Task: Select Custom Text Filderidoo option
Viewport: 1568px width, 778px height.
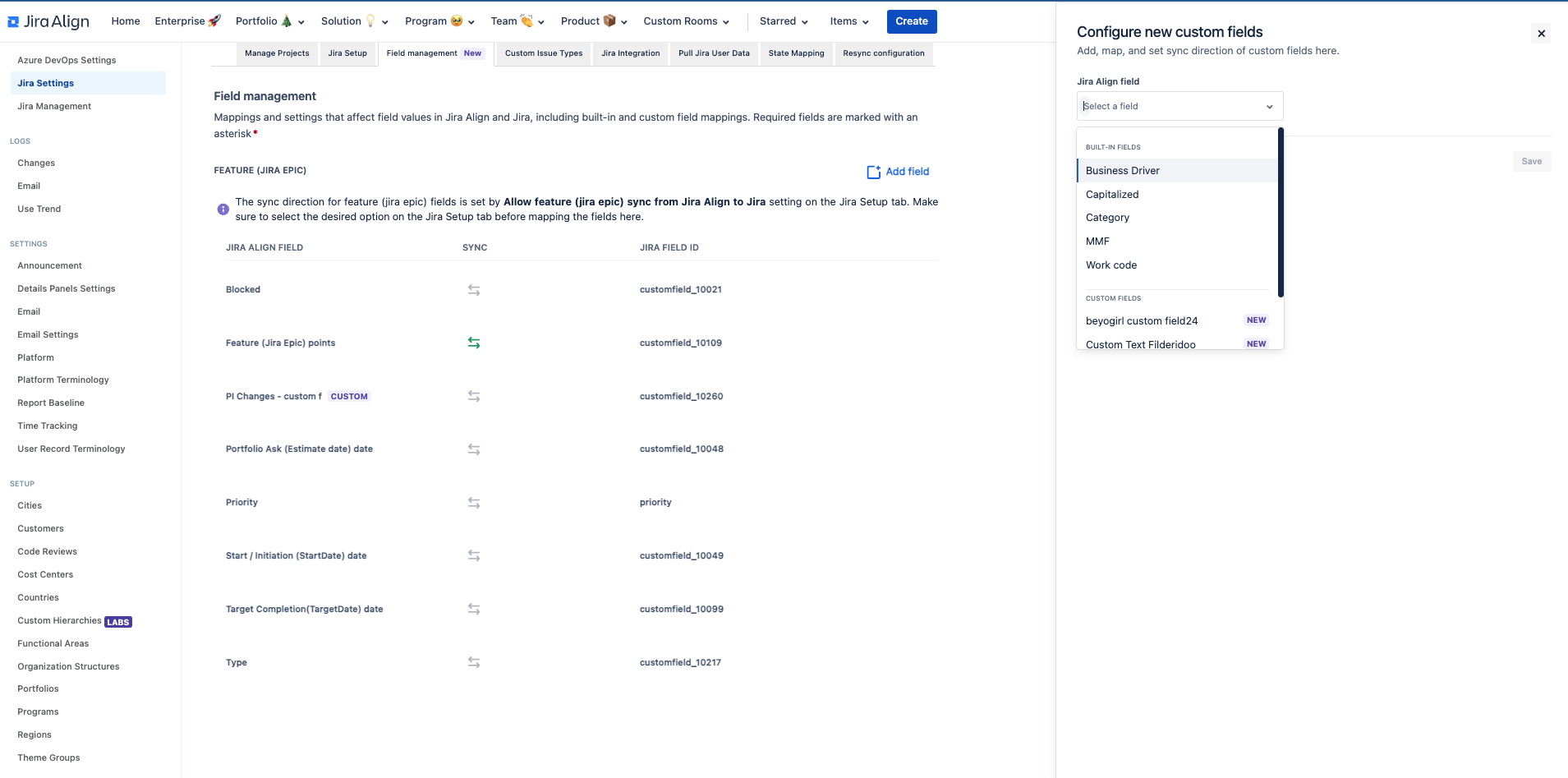Action: [1177, 343]
